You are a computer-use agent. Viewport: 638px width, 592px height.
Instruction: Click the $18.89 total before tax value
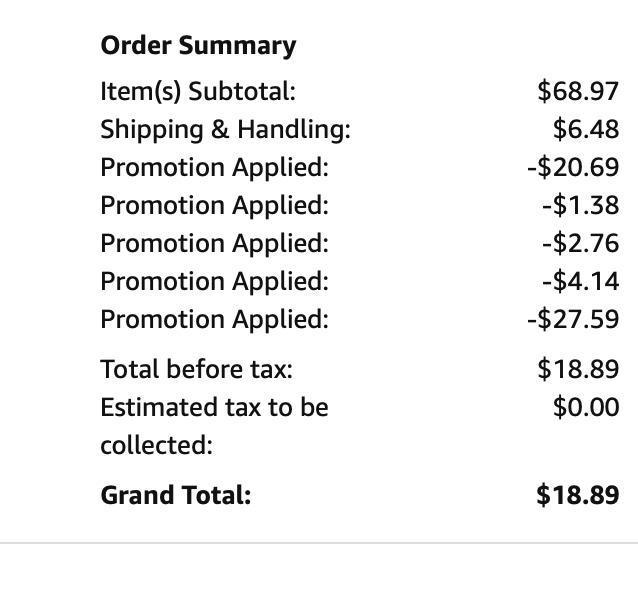(x=578, y=369)
